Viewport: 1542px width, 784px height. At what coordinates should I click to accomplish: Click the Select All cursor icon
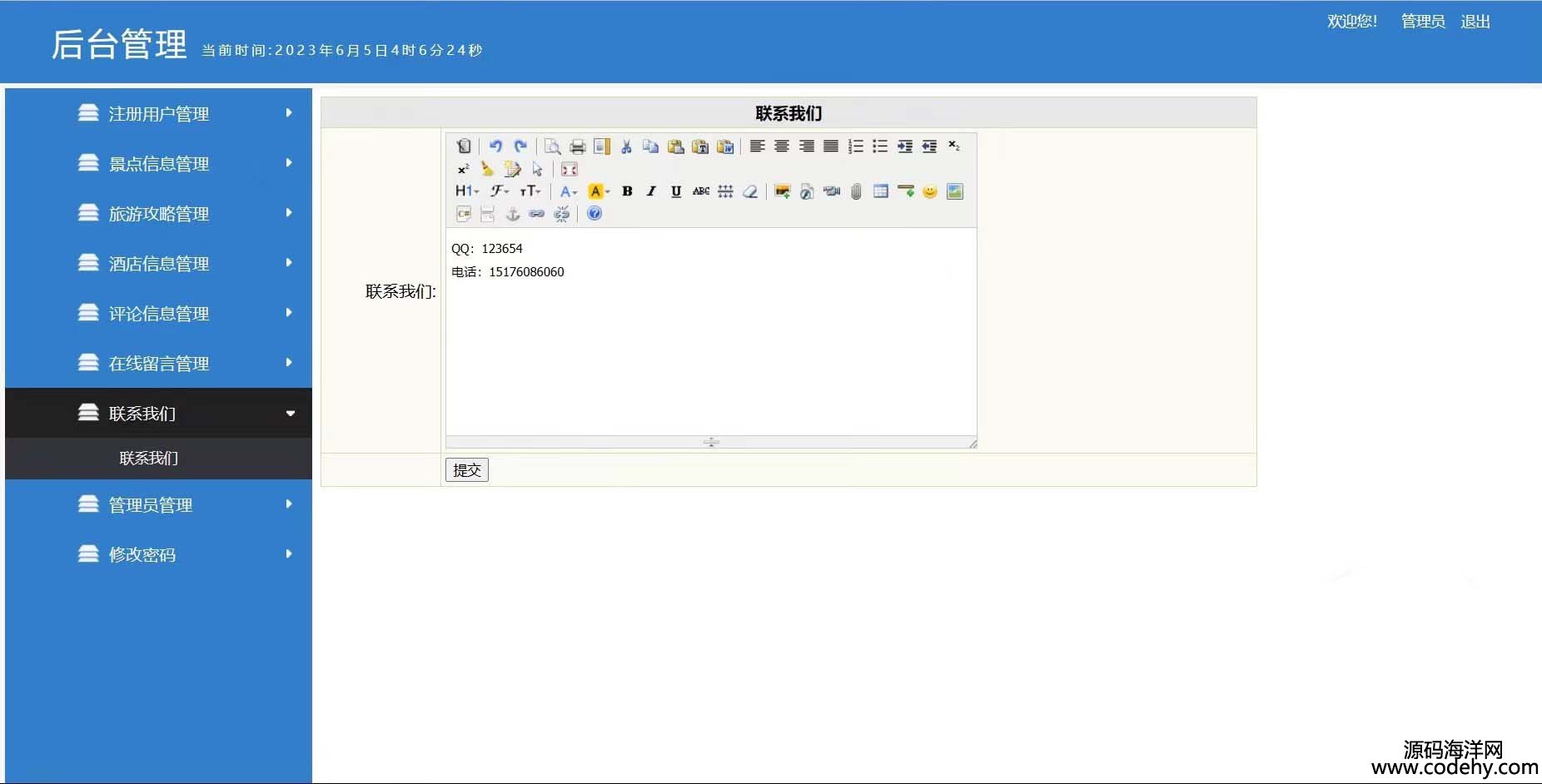(x=537, y=169)
